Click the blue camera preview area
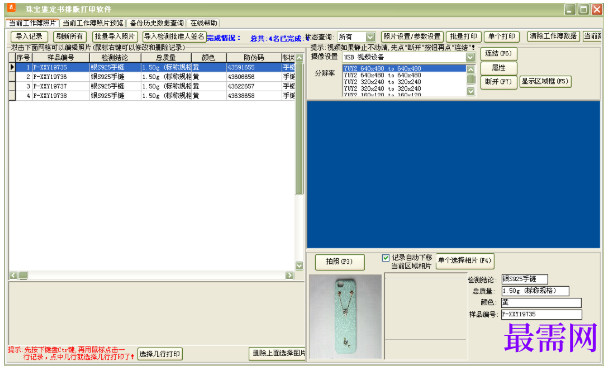The width and height of the screenshot is (616, 369). pyautogui.click(x=453, y=174)
